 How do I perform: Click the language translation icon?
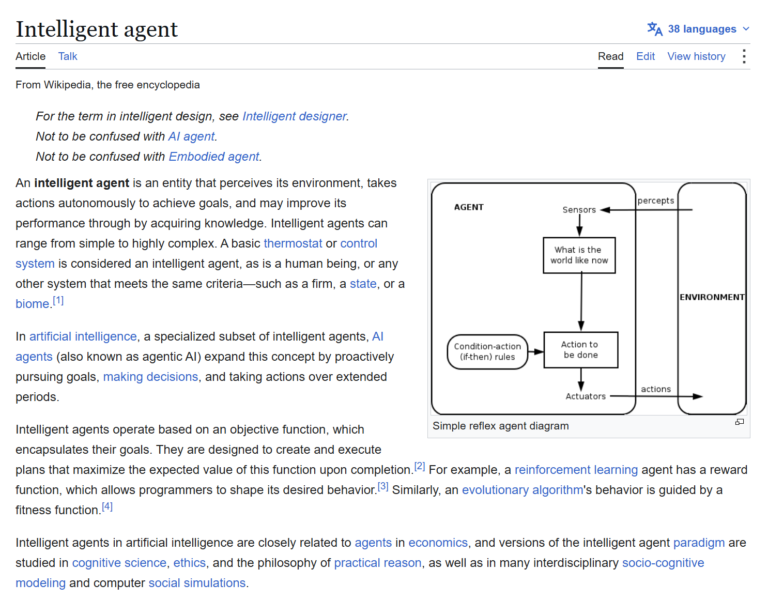[655, 29]
